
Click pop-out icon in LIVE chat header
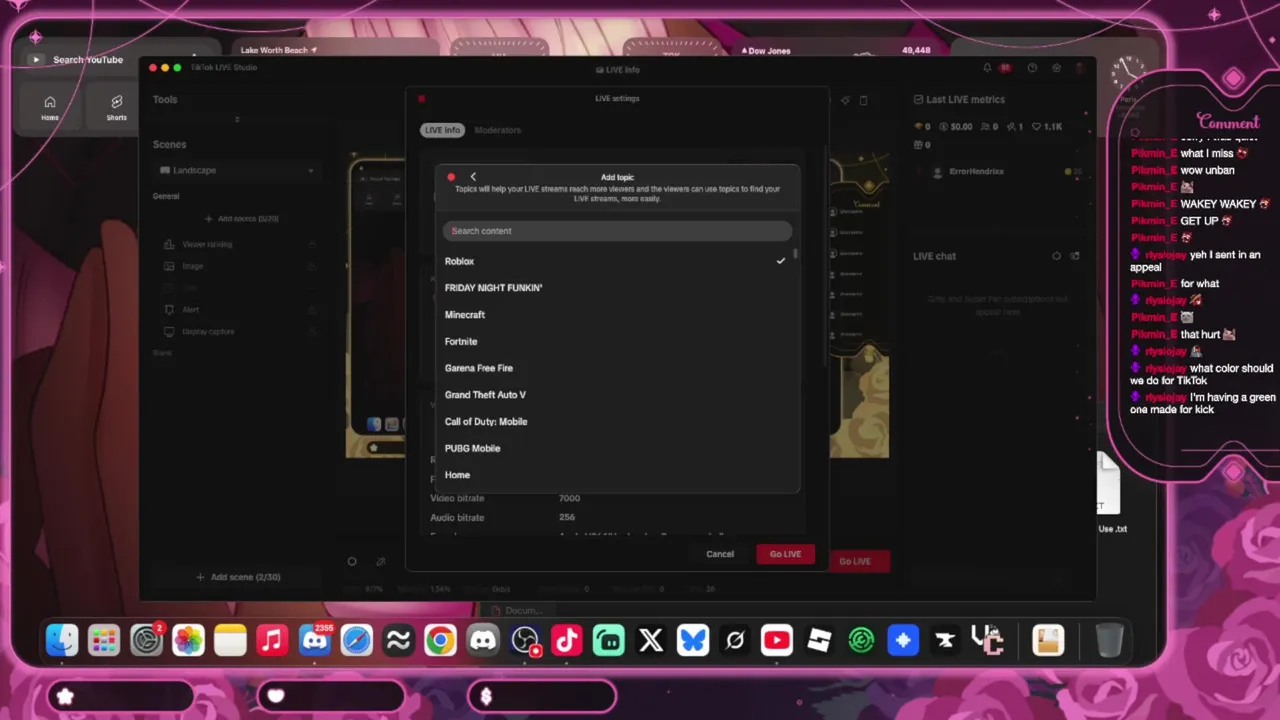coord(1075,256)
